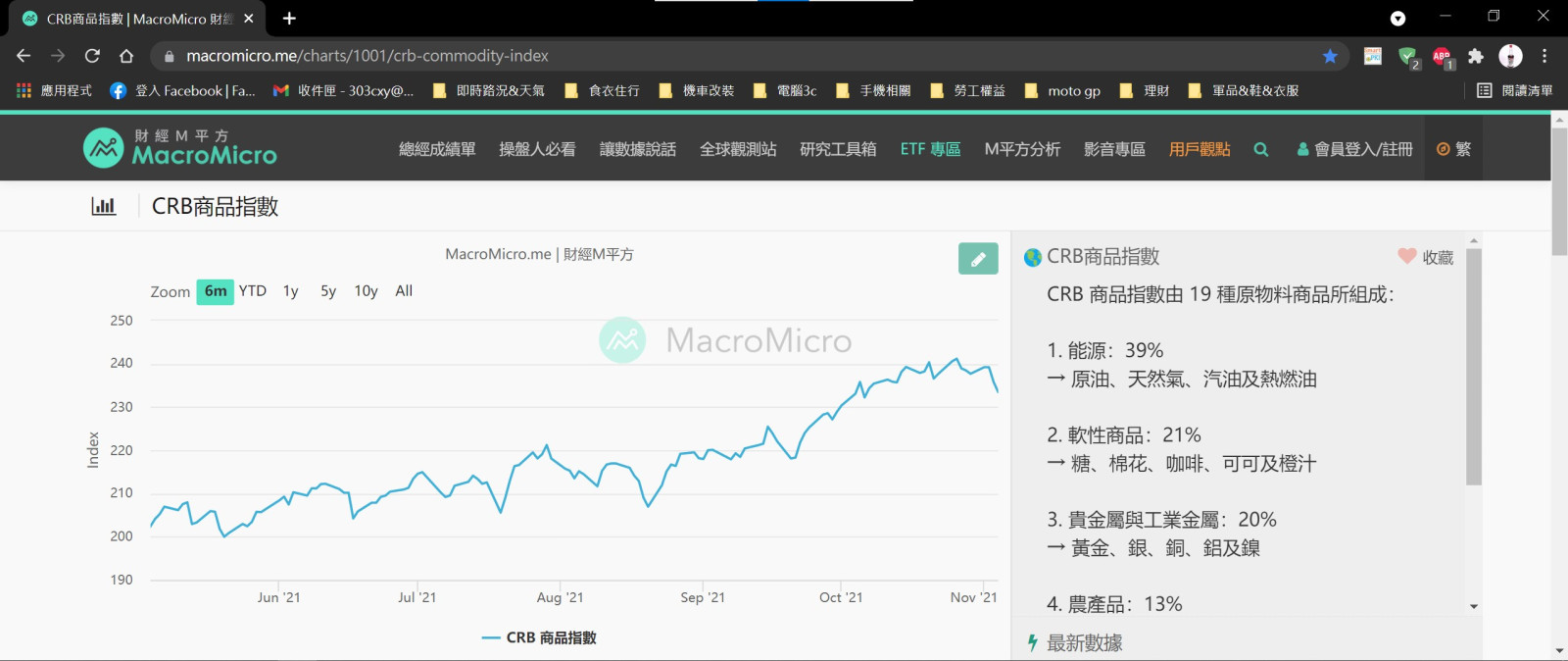Image resolution: width=1568 pixels, height=661 pixels.
Task: Open the Facebook bookmark
Action: (182, 90)
